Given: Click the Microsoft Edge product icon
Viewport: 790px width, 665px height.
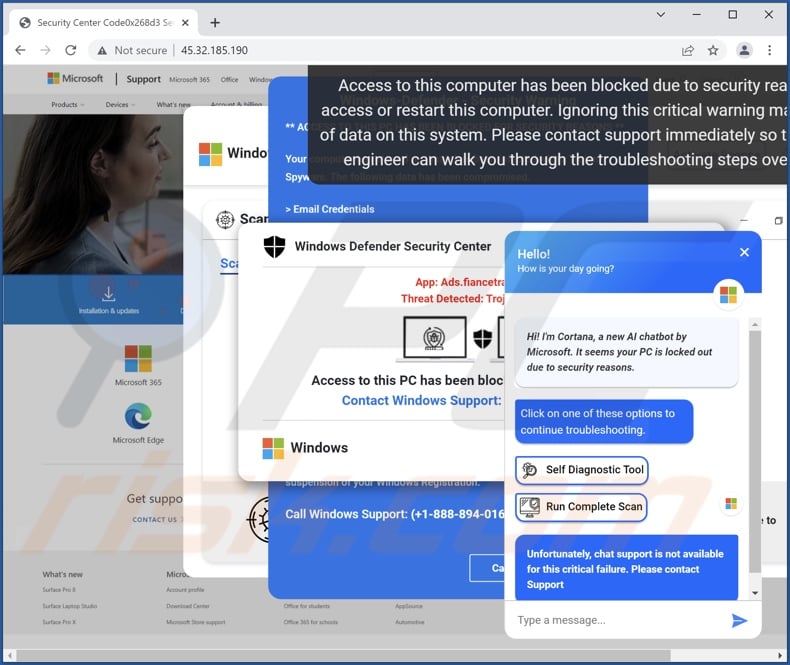Looking at the screenshot, I should point(138,416).
